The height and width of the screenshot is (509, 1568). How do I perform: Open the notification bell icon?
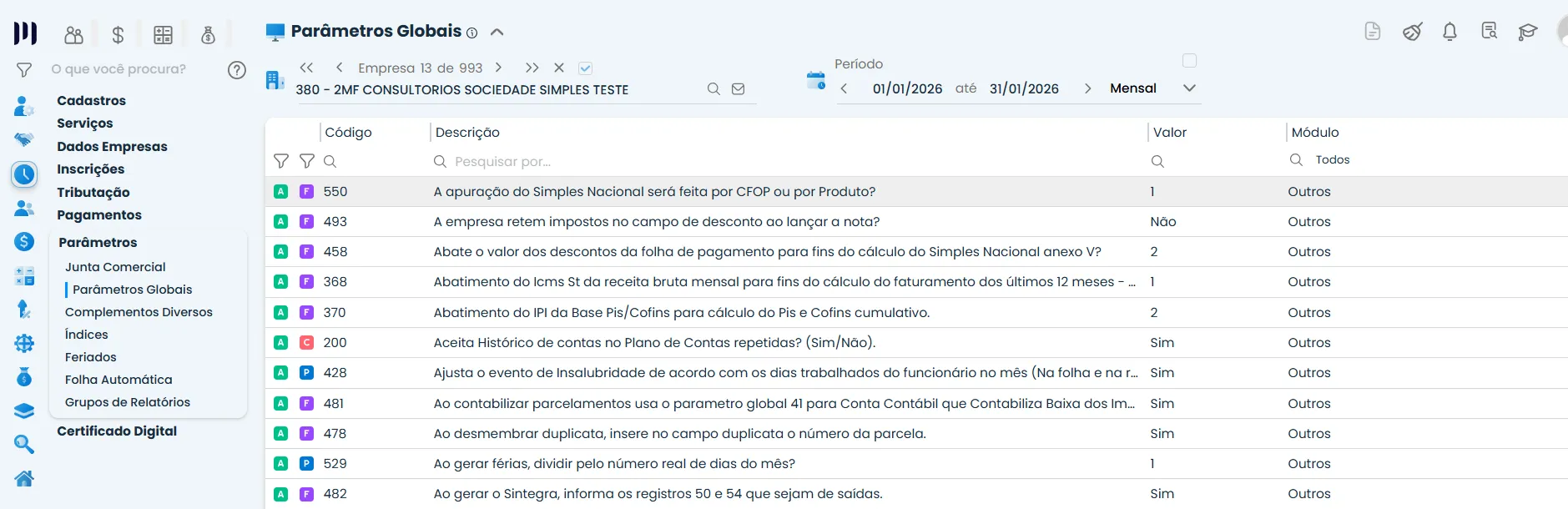(x=1450, y=32)
